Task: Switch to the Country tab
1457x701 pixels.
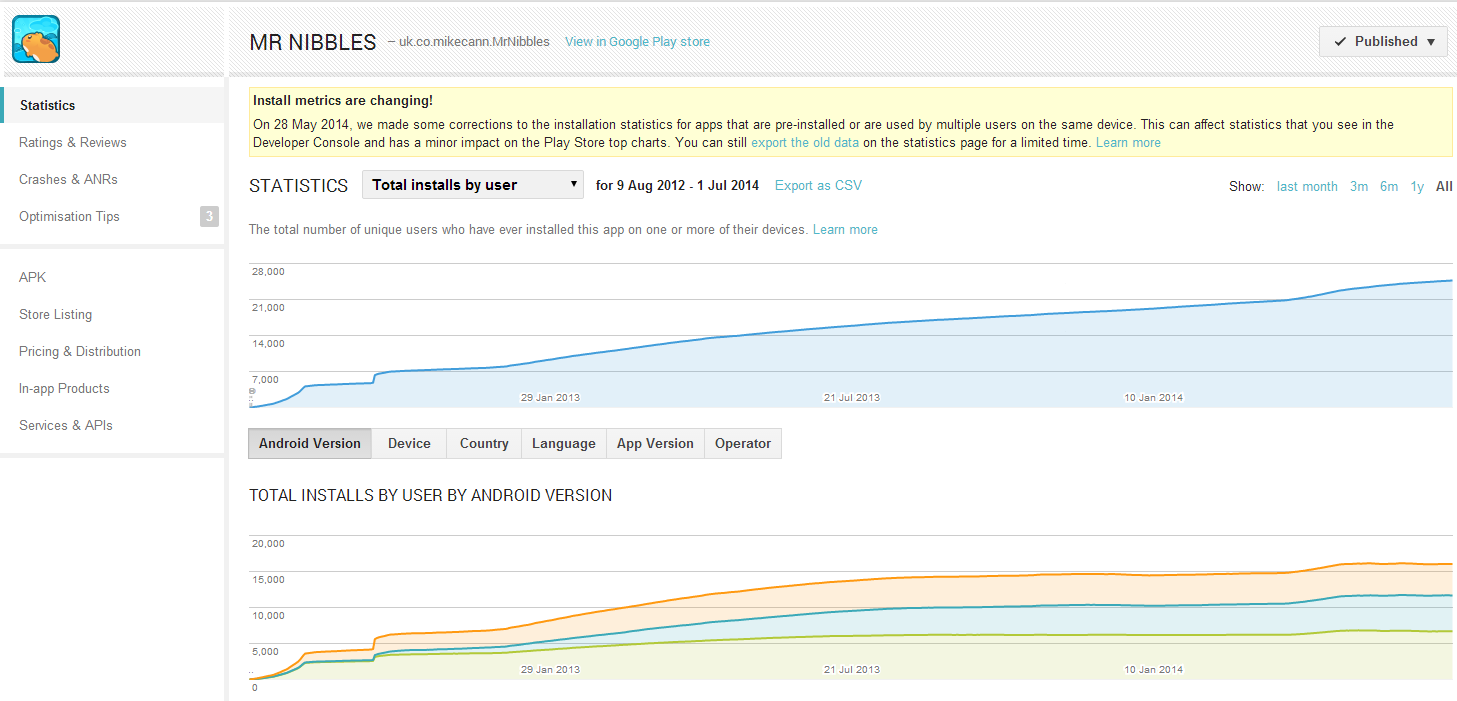Action: [484, 444]
